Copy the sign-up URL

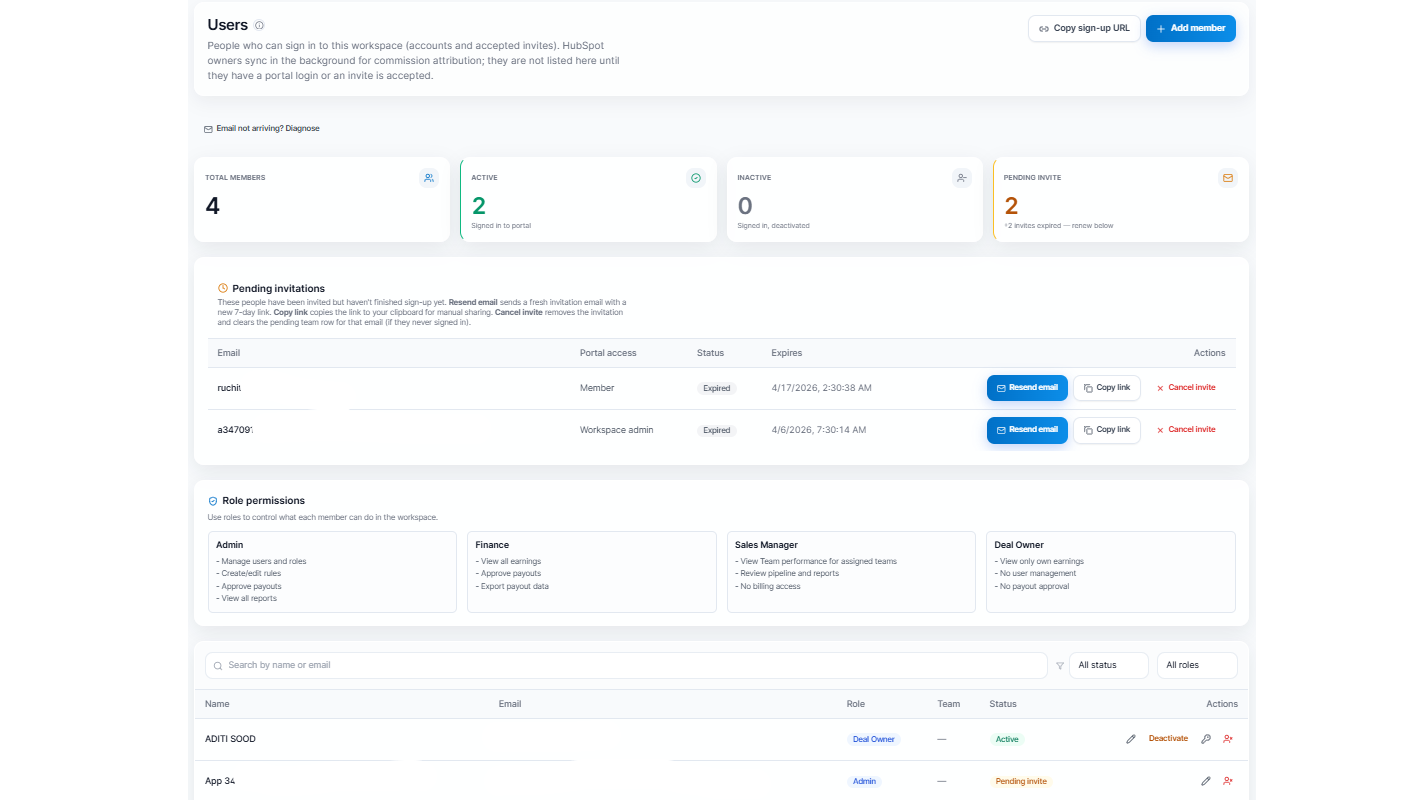point(1084,28)
